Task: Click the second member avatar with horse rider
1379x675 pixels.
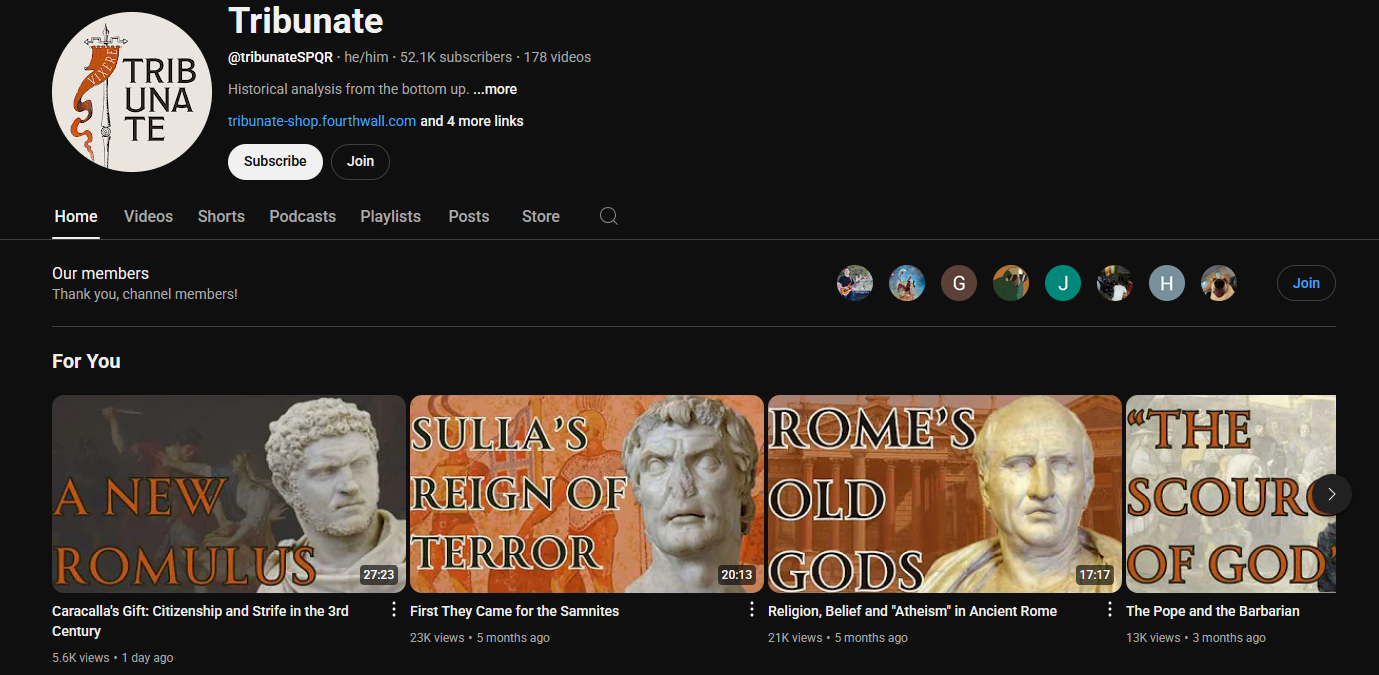Action: pos(907,283)
